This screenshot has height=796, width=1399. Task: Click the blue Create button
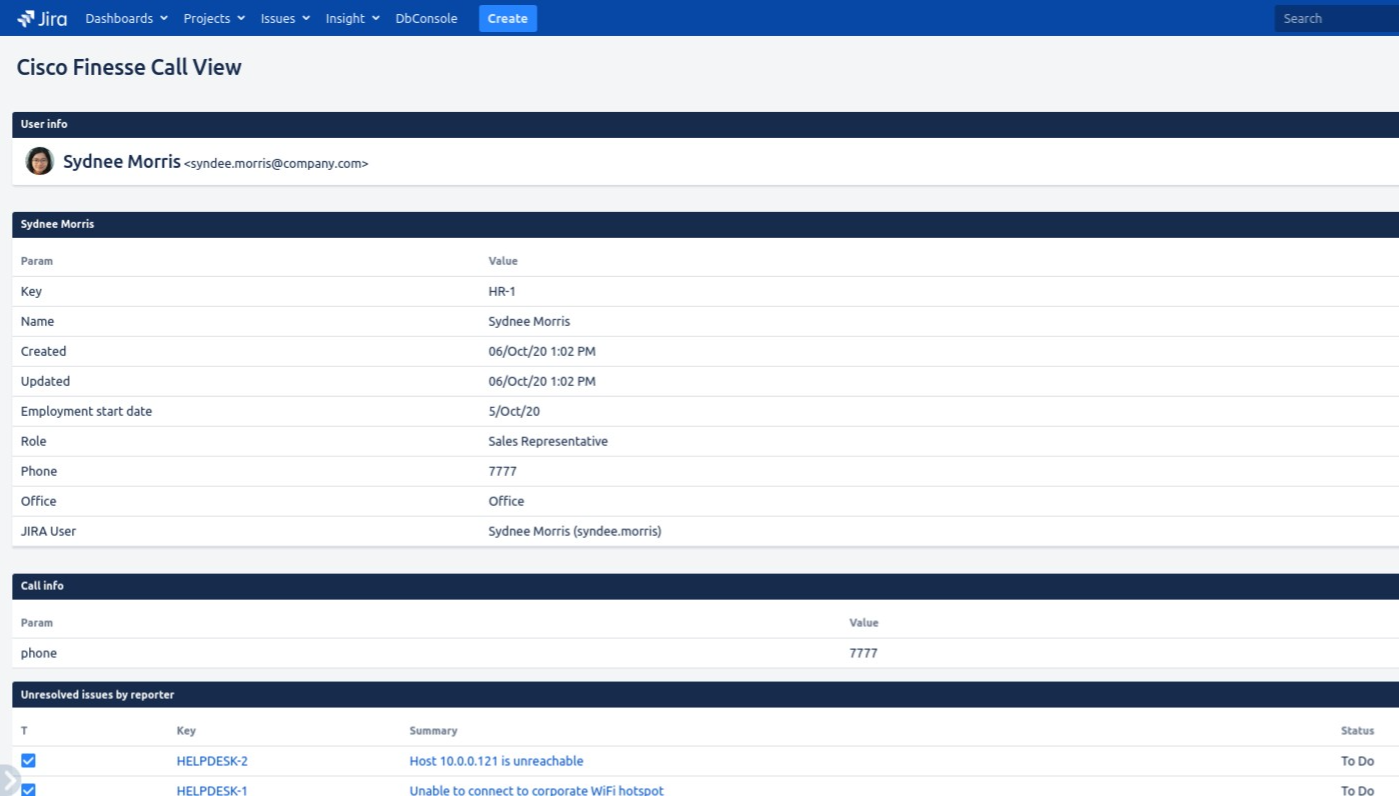[x=508, y=18]
